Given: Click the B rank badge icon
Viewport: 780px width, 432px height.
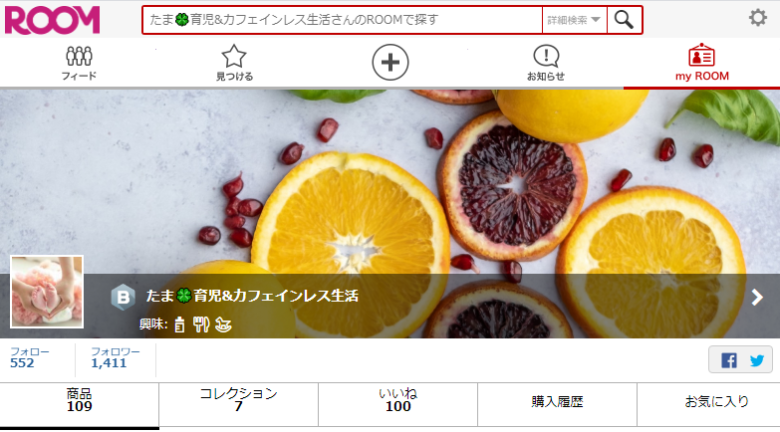Looking at the screenshot, I should click(x=123, y=297).
